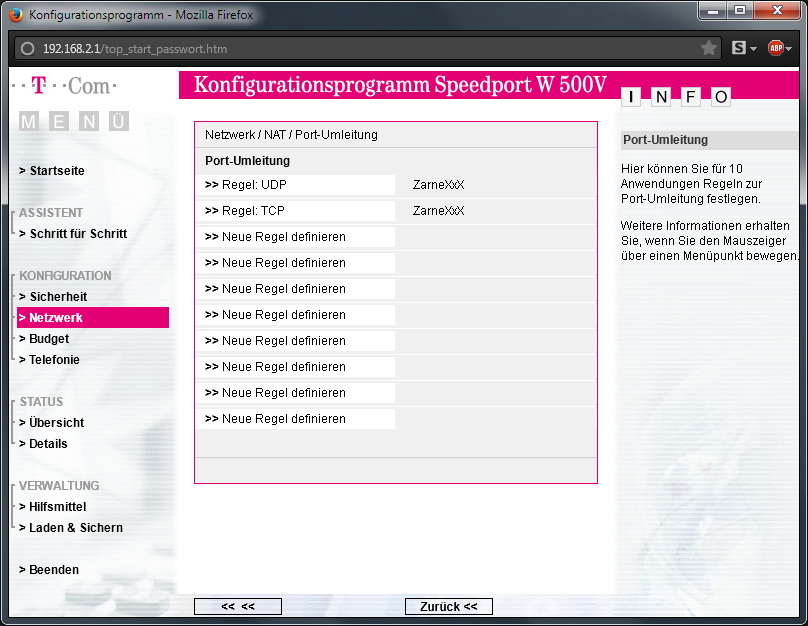Open the Regel: TCP rule

pyautogui.click(x=295, y=211)
